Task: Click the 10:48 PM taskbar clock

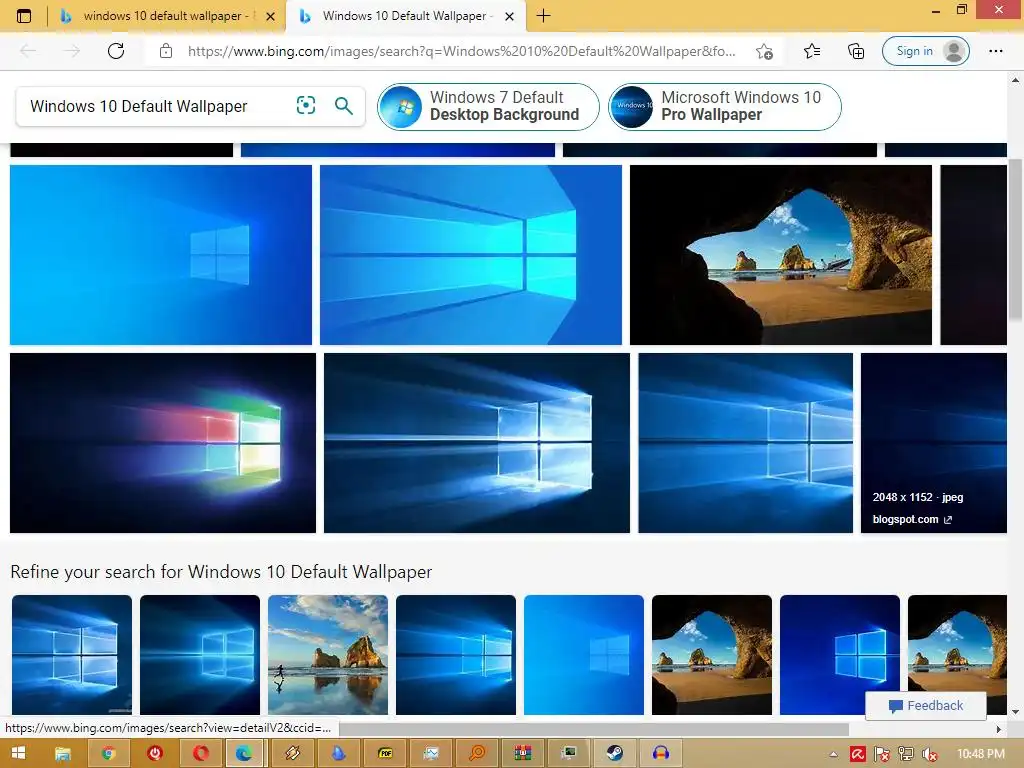Action: [x=980, y=754]
